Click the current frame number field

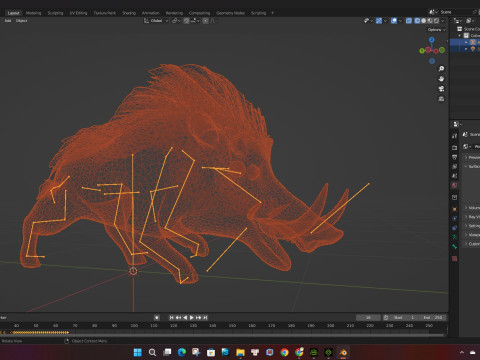pyautogui.click(x=368, y=318)
